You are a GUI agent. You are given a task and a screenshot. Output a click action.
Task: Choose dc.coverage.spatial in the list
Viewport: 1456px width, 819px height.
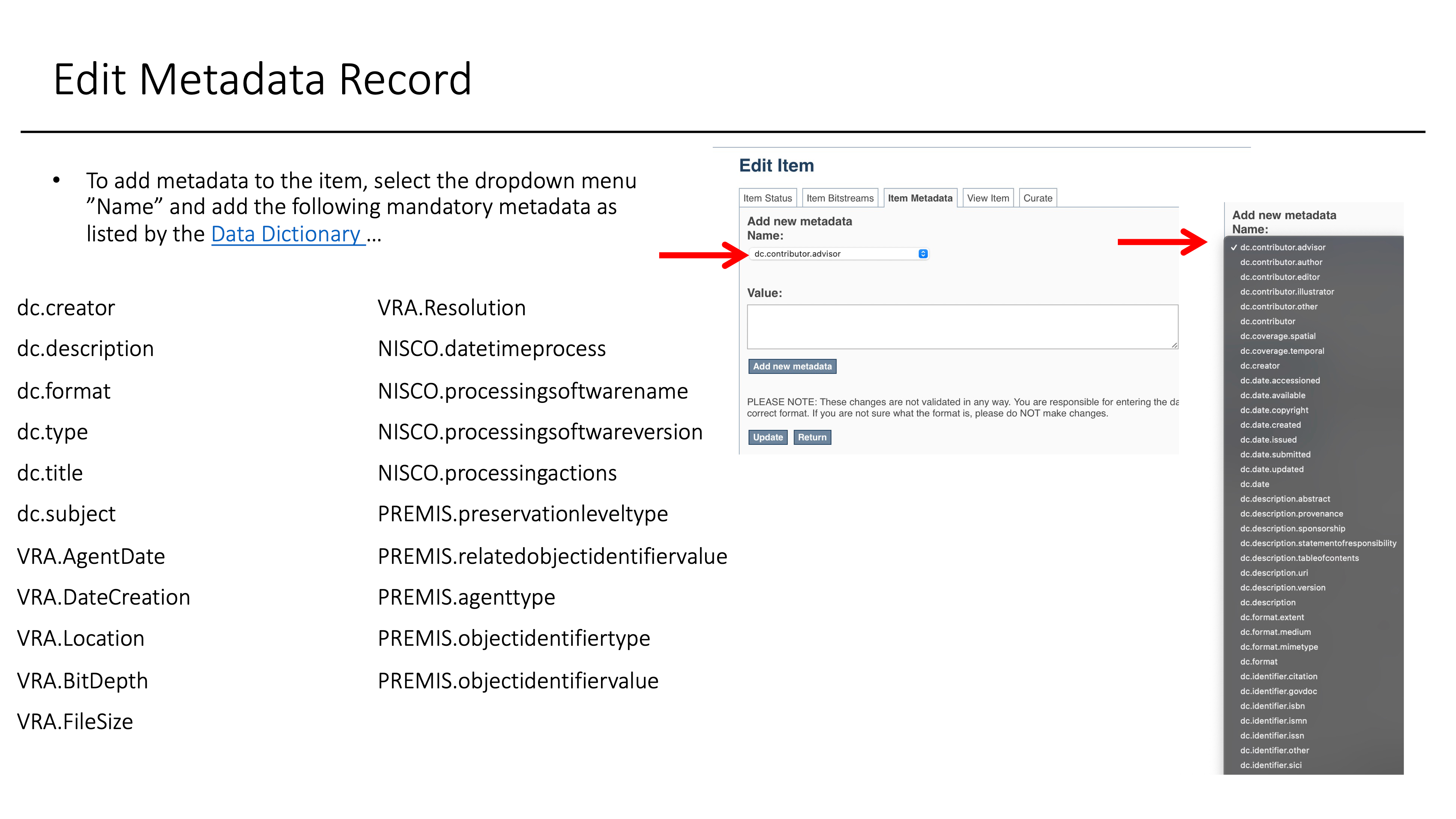[1277, 336]
